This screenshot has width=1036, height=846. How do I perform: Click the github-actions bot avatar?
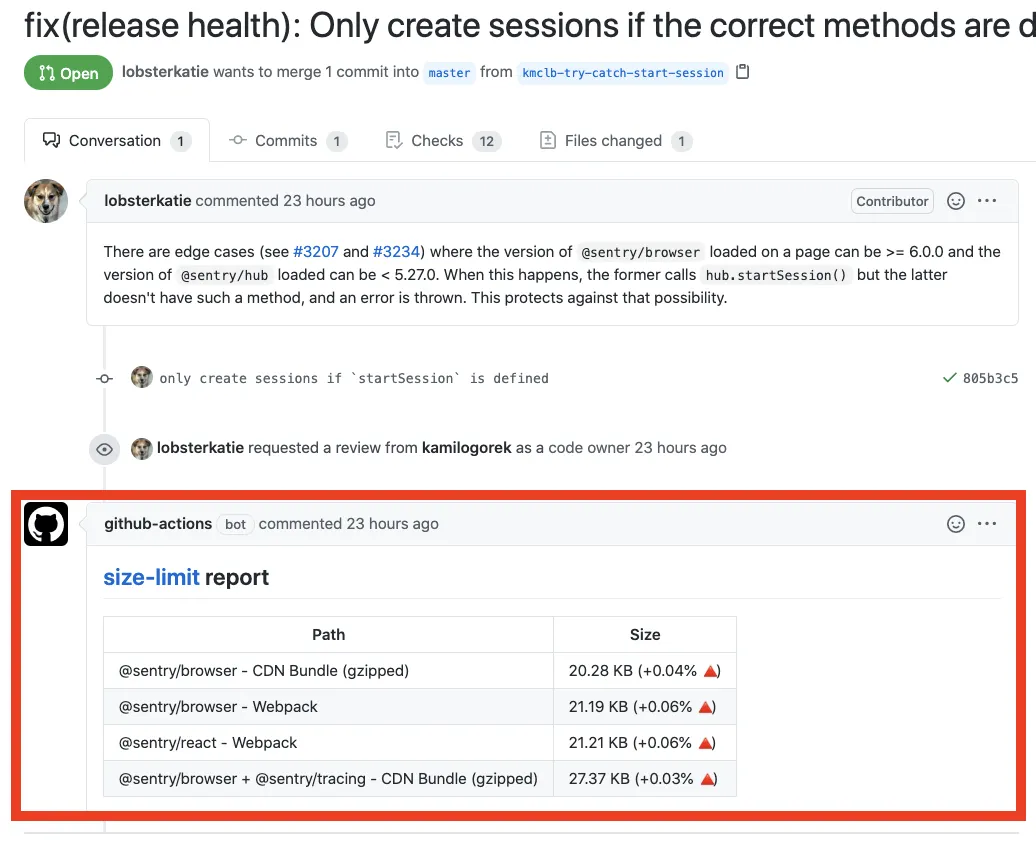click(x=46, y=524)
